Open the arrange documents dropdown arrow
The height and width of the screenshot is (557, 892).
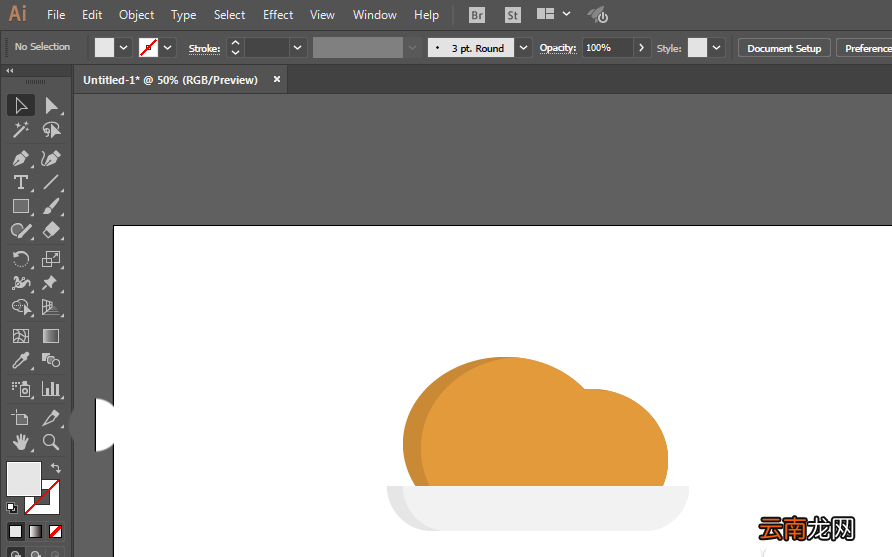(x=566, y=14)
